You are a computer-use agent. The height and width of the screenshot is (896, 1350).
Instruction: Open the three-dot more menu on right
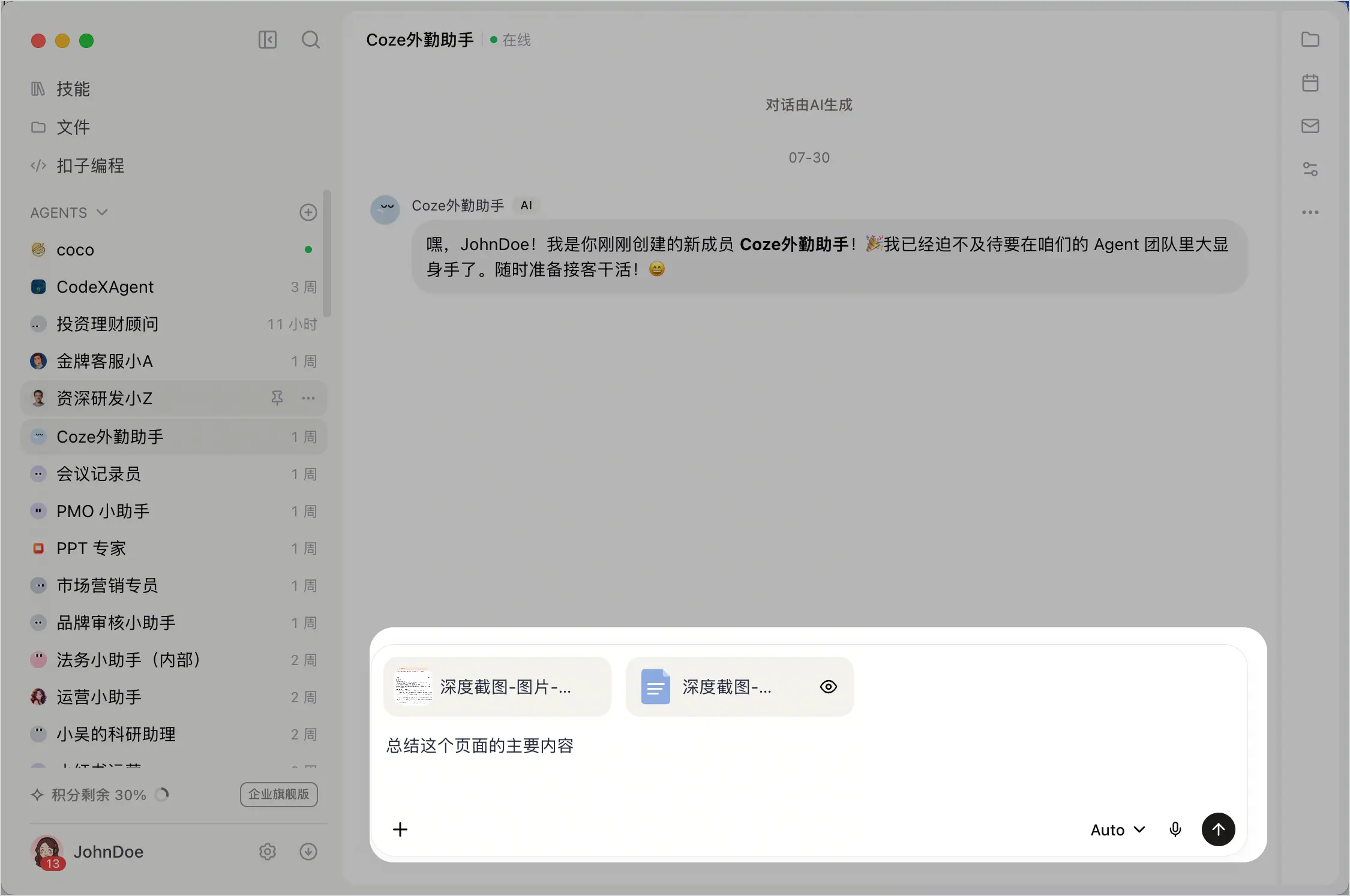(x=1310, y=212)
